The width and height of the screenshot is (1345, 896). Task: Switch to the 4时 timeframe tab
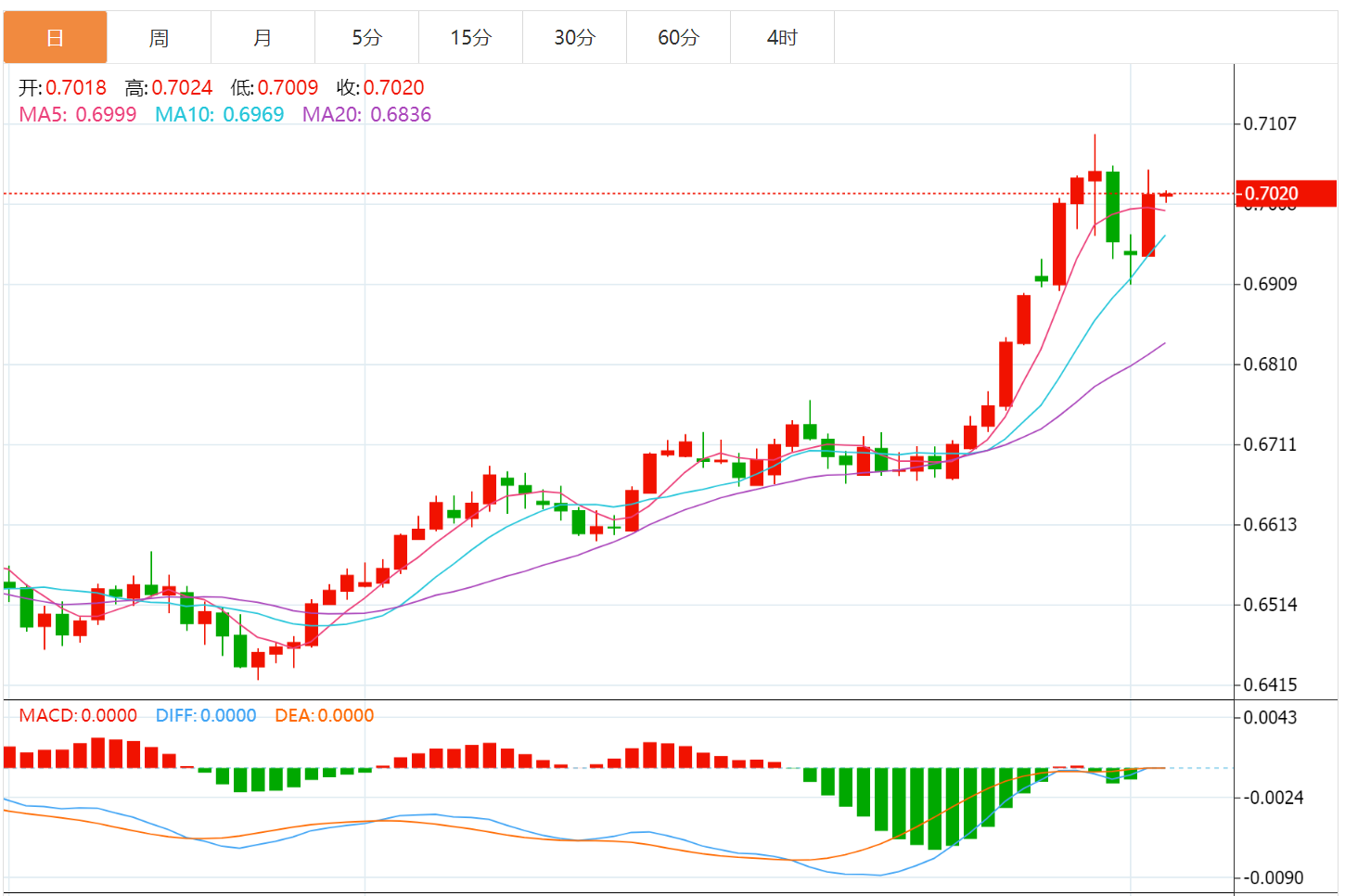point(783,38)
